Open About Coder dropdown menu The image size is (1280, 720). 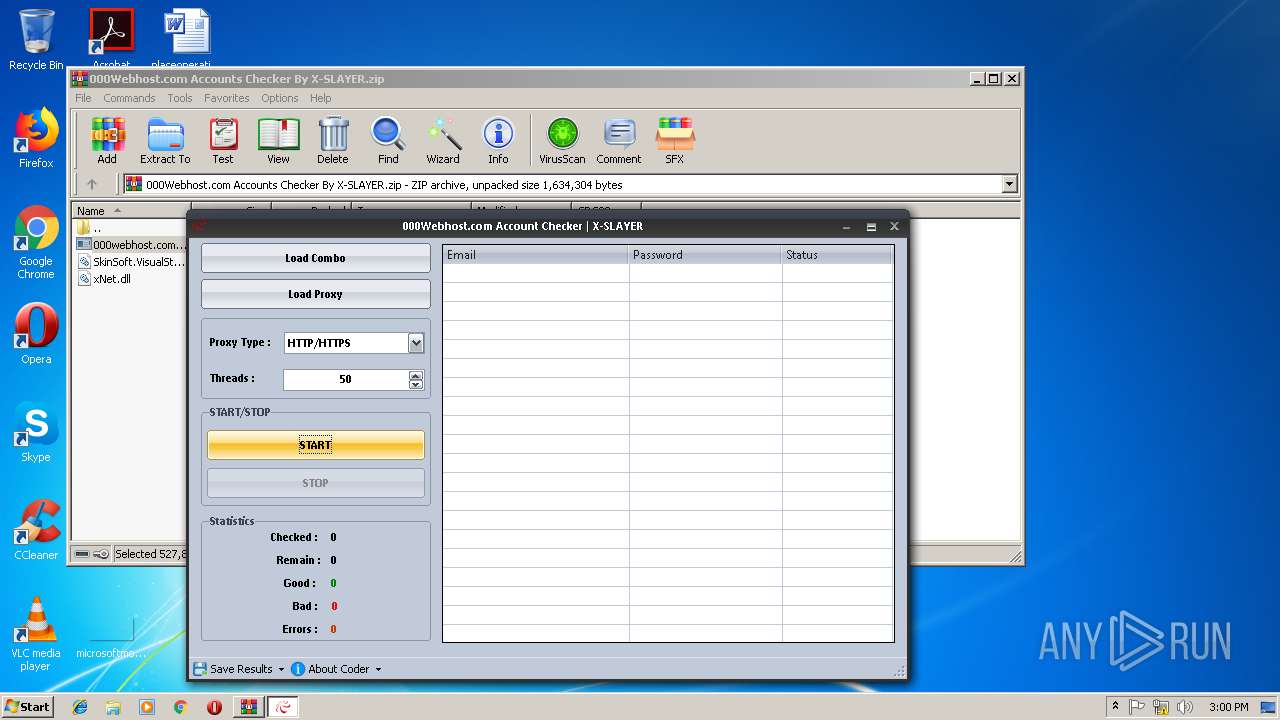[336, 669]
